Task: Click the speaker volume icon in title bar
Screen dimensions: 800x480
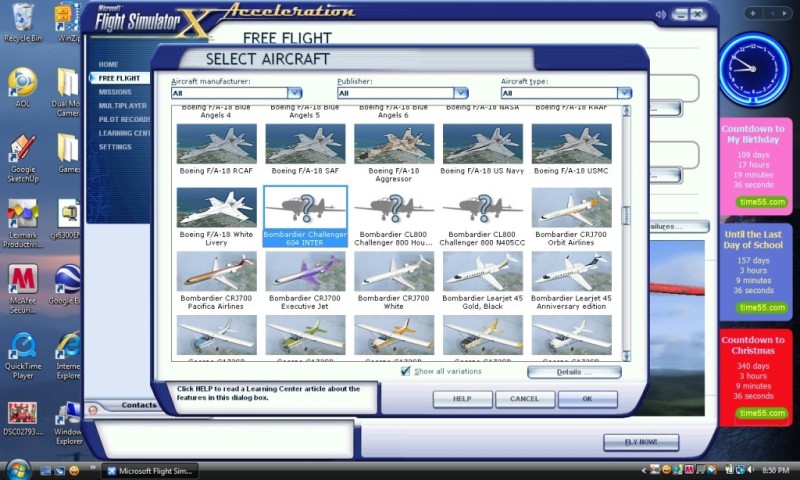Action: (x=660, y=15)
